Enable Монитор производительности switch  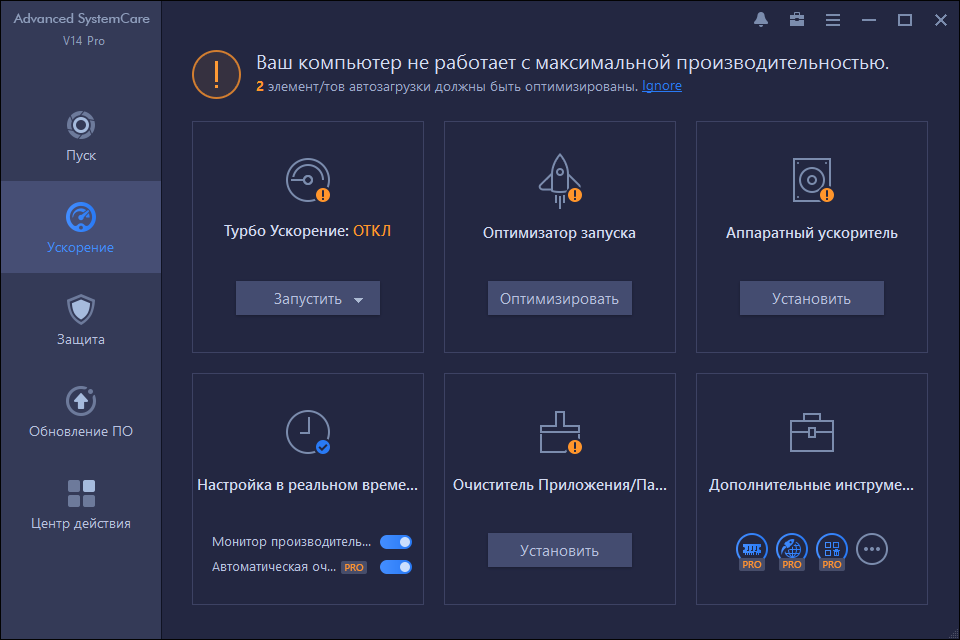(395, 541)
